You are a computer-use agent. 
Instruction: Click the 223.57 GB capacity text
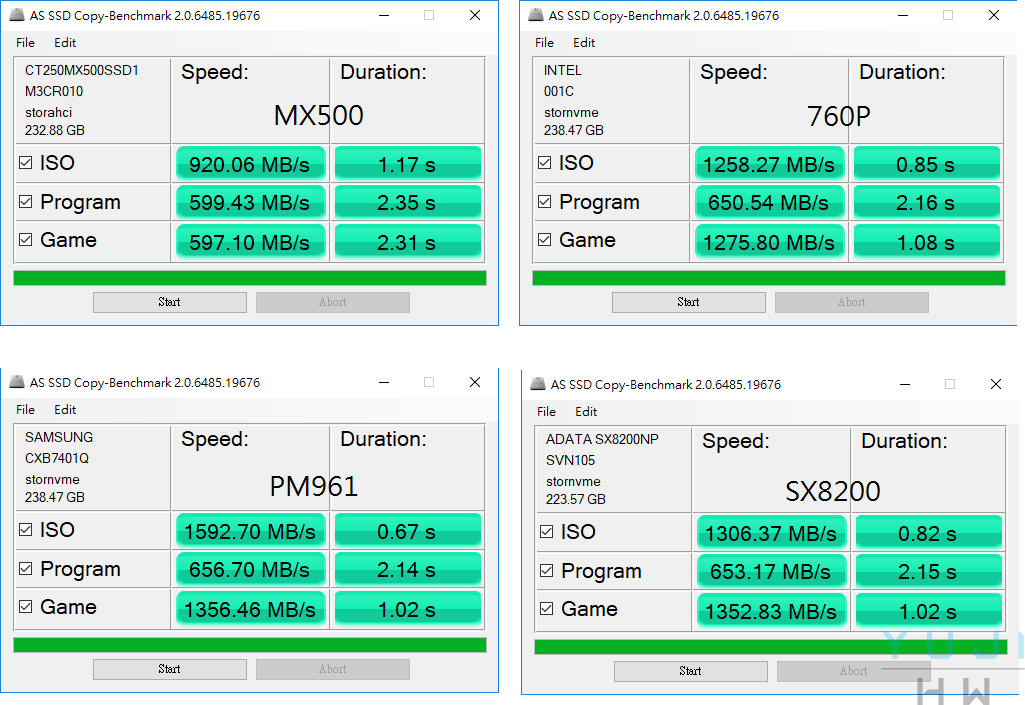click(x=575, y=499)
